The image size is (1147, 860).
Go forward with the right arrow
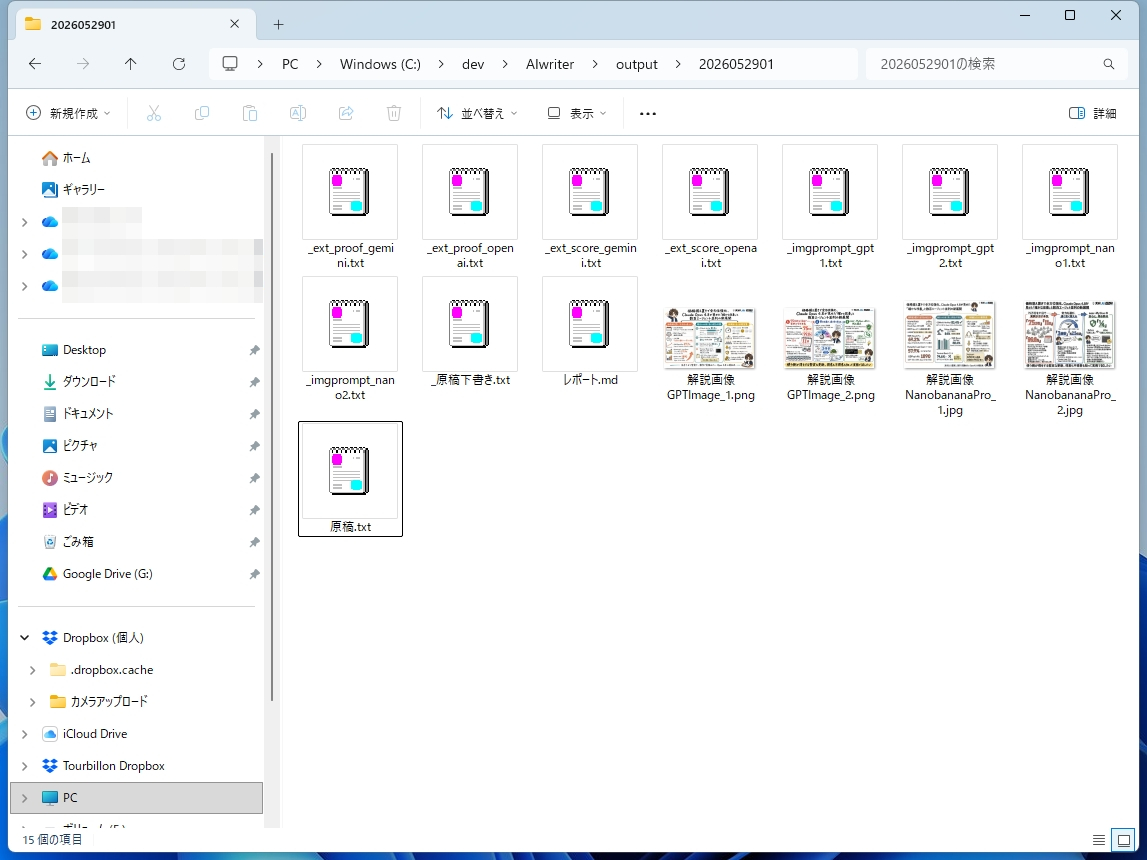pos(83,64)
